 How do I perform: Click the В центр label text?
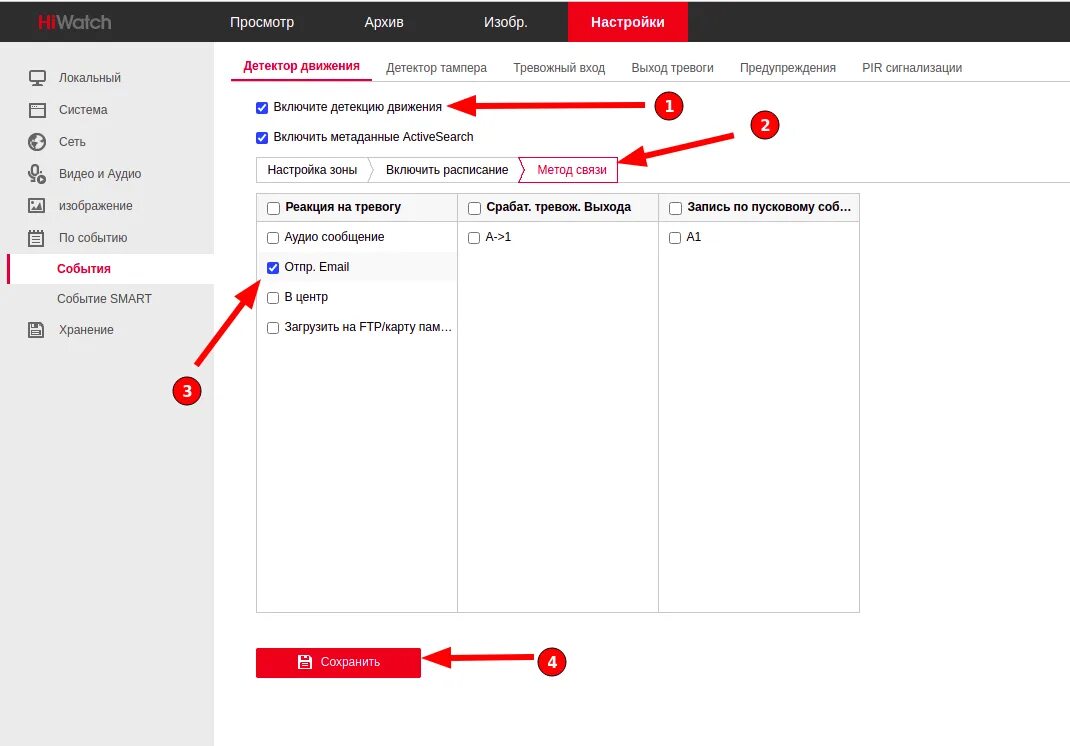(306, 297)
